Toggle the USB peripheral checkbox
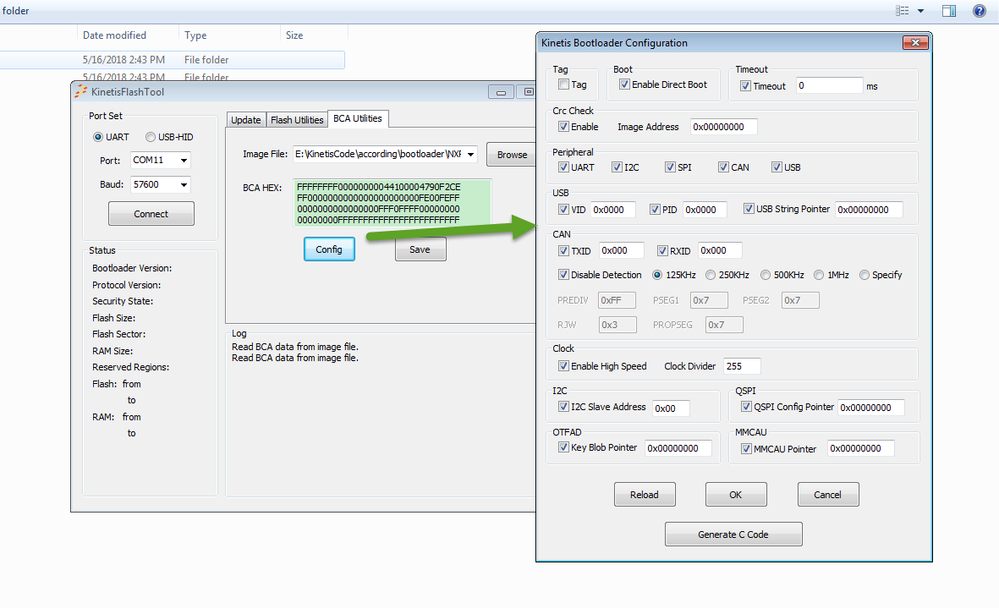 coord(777,167)
